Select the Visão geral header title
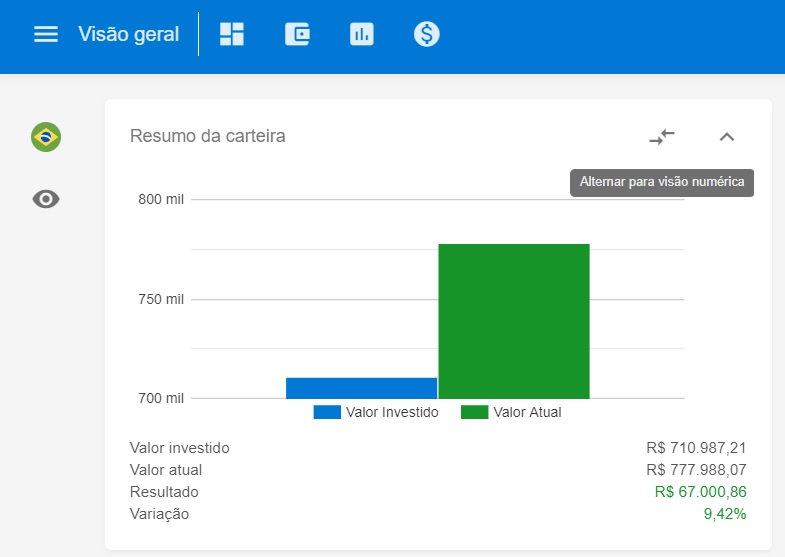Screen dimensions: 785x557 (x=129, y=35)
